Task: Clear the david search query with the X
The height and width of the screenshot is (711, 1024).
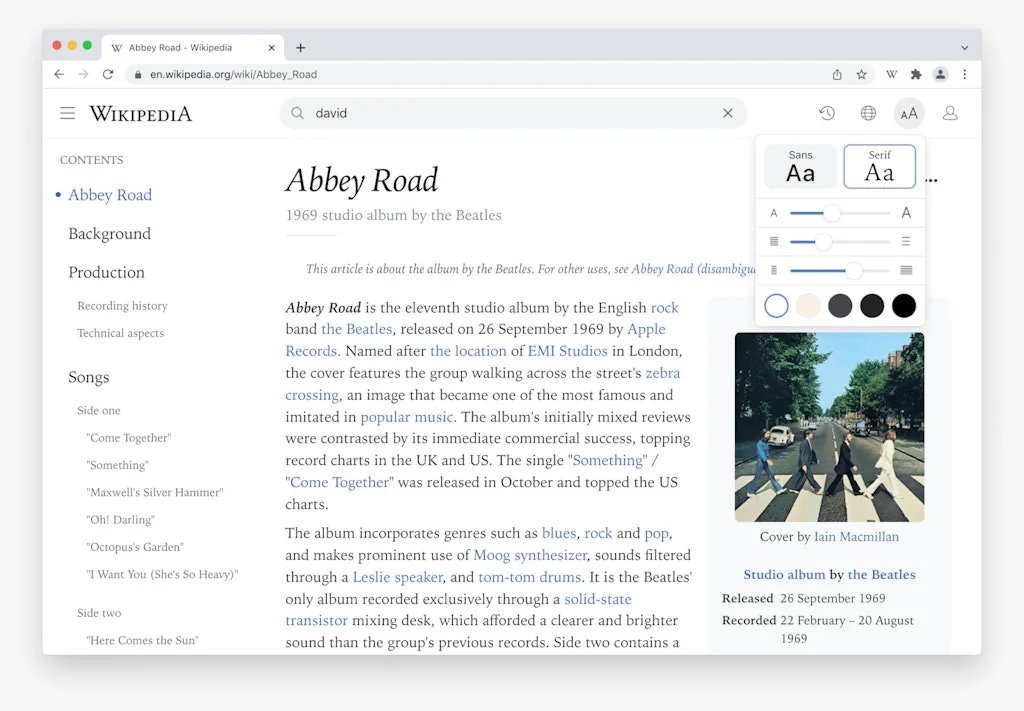Action: click(728, 113)
